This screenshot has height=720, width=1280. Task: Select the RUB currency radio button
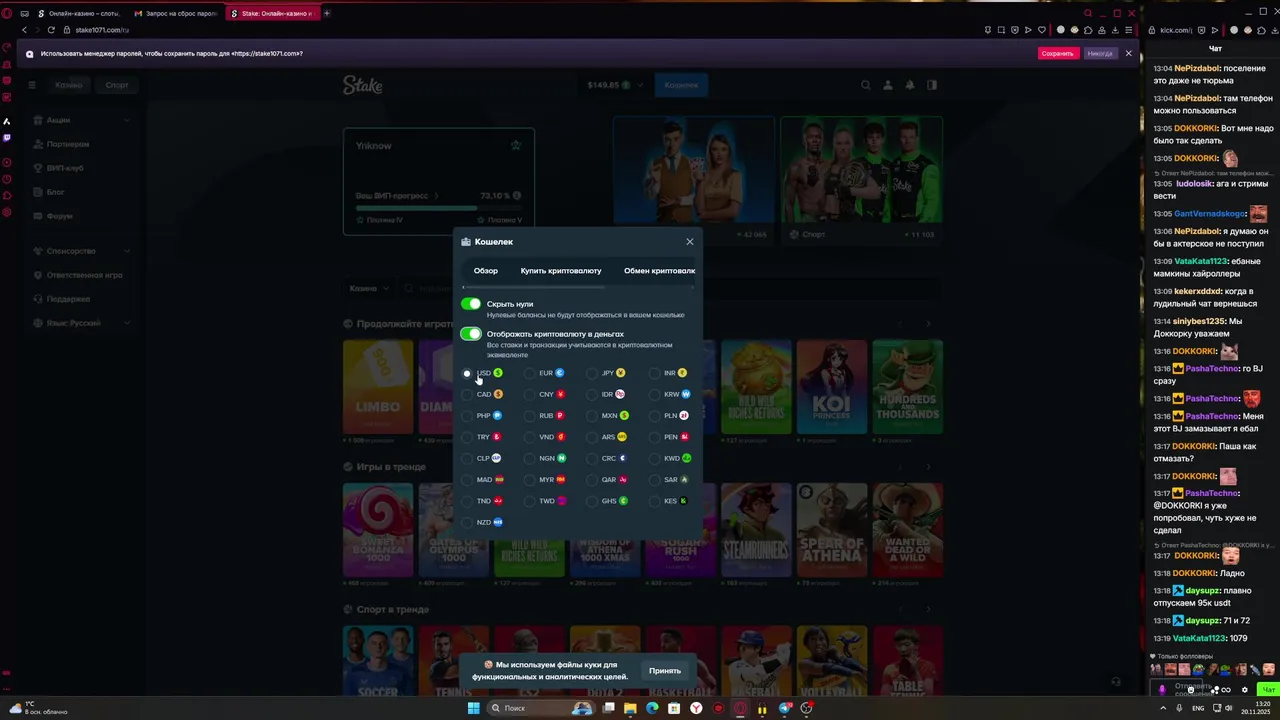click(529, 416)
